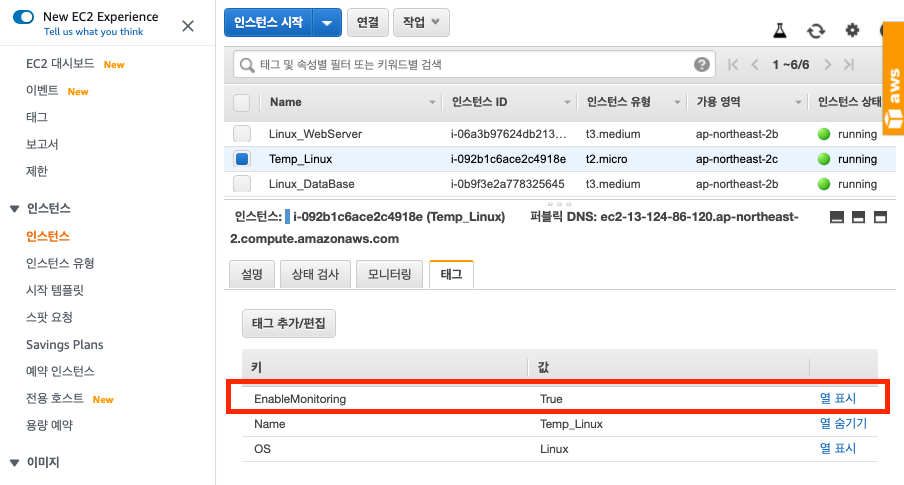Open the 작업 actions dropdown

point(421,22)
